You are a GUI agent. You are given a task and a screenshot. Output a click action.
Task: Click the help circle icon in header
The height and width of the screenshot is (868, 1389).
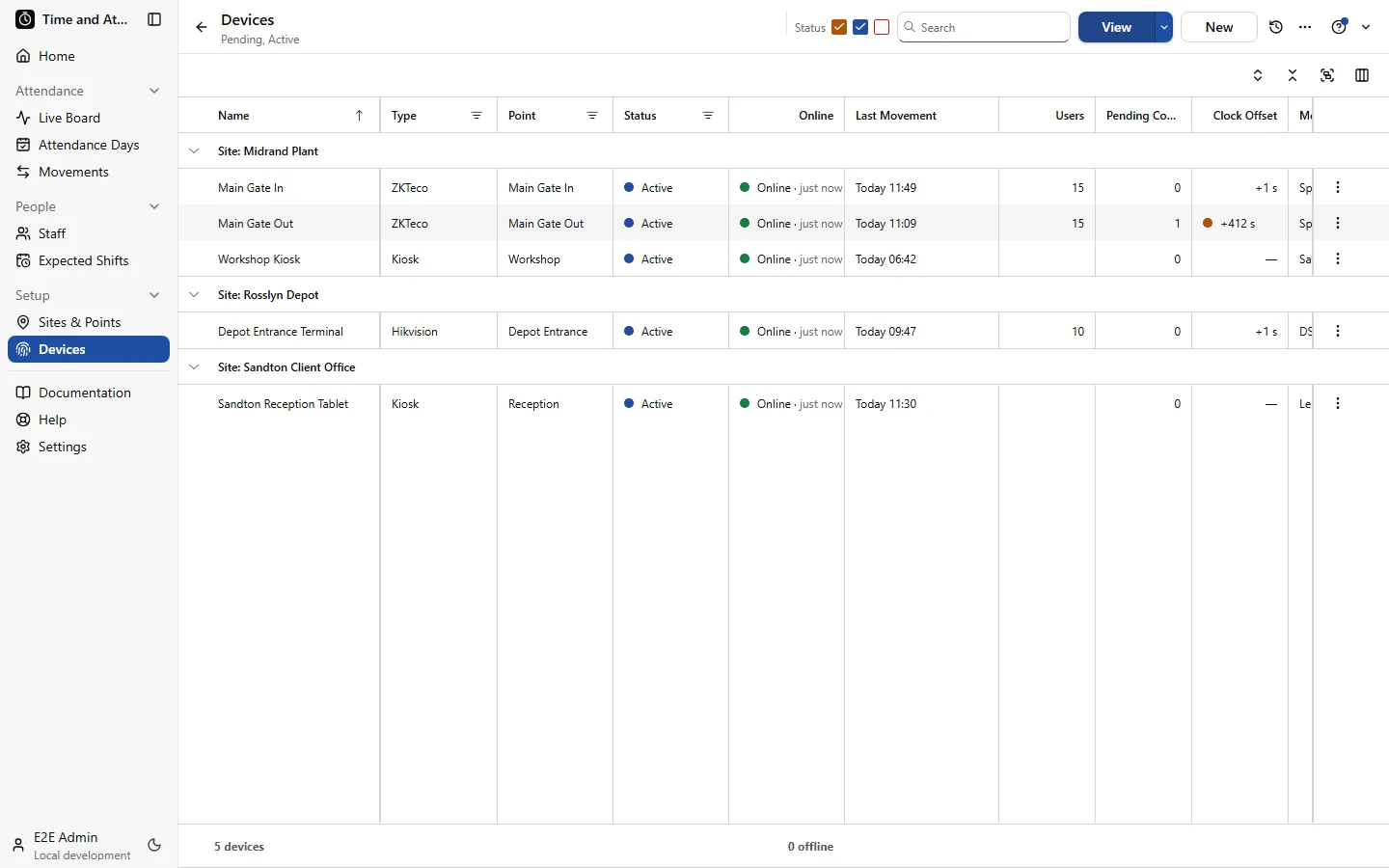pos(1339,27)
